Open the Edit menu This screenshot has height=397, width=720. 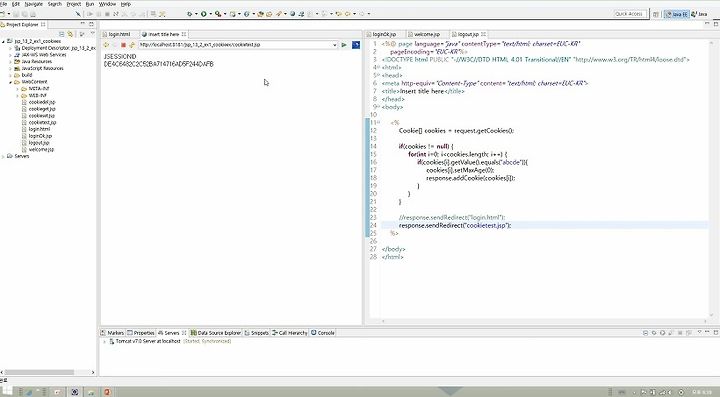16,4
